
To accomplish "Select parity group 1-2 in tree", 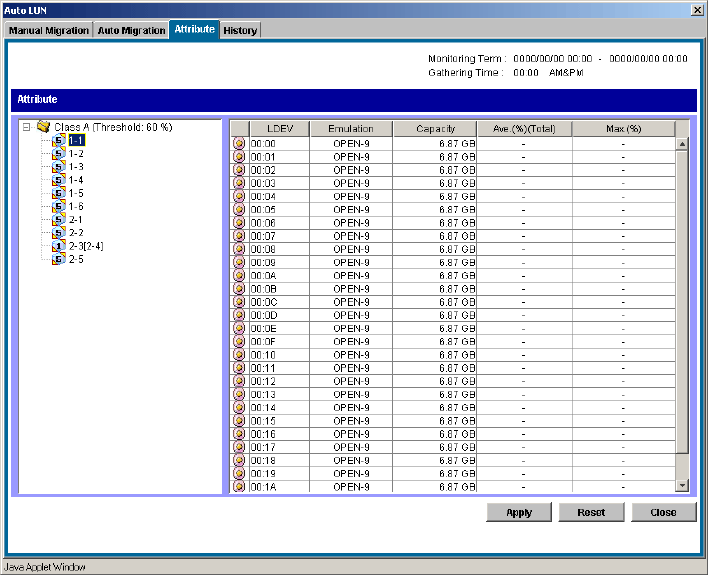I will (x=76, y=154).
